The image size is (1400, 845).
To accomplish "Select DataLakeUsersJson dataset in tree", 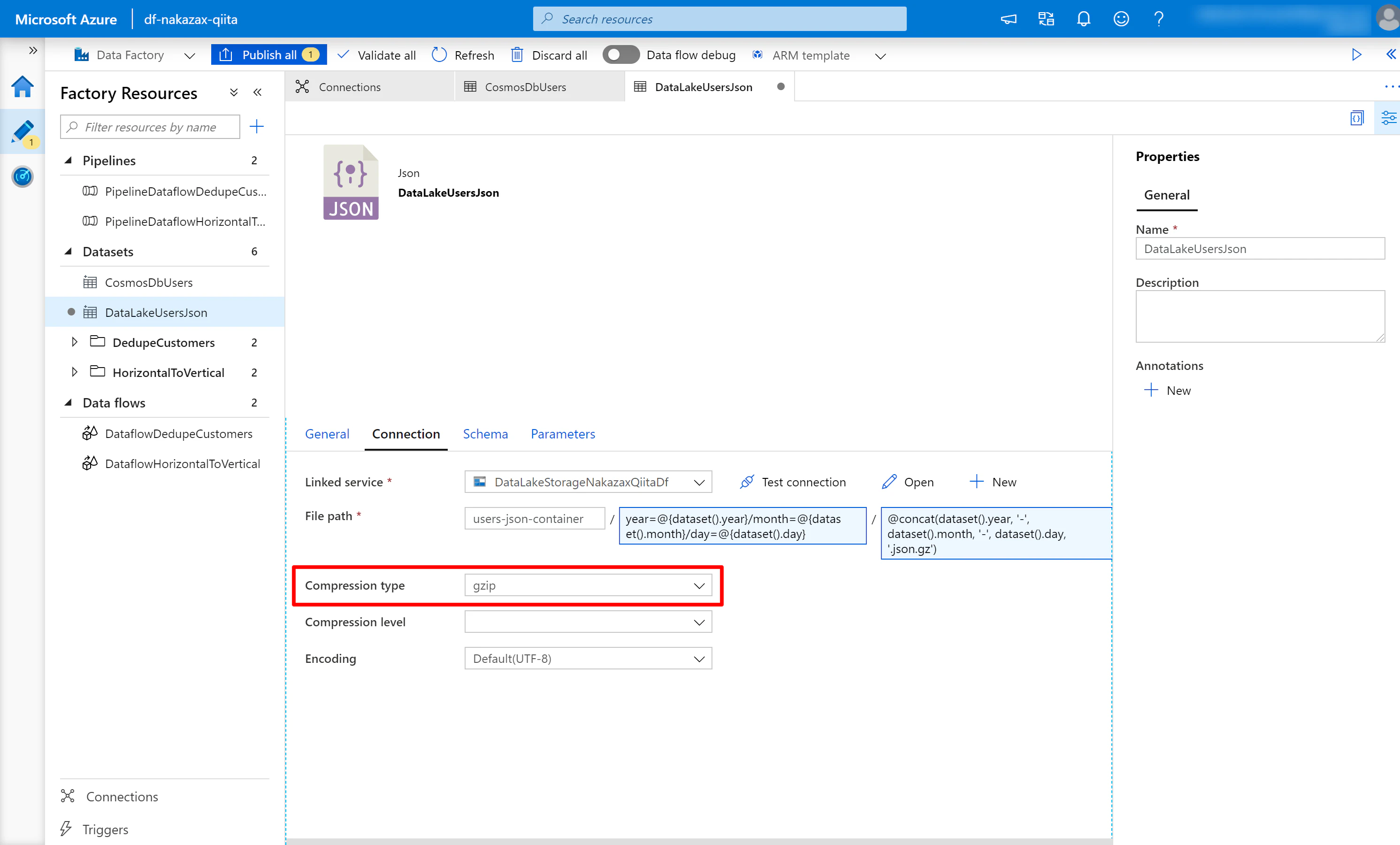I will click(165, 312).
